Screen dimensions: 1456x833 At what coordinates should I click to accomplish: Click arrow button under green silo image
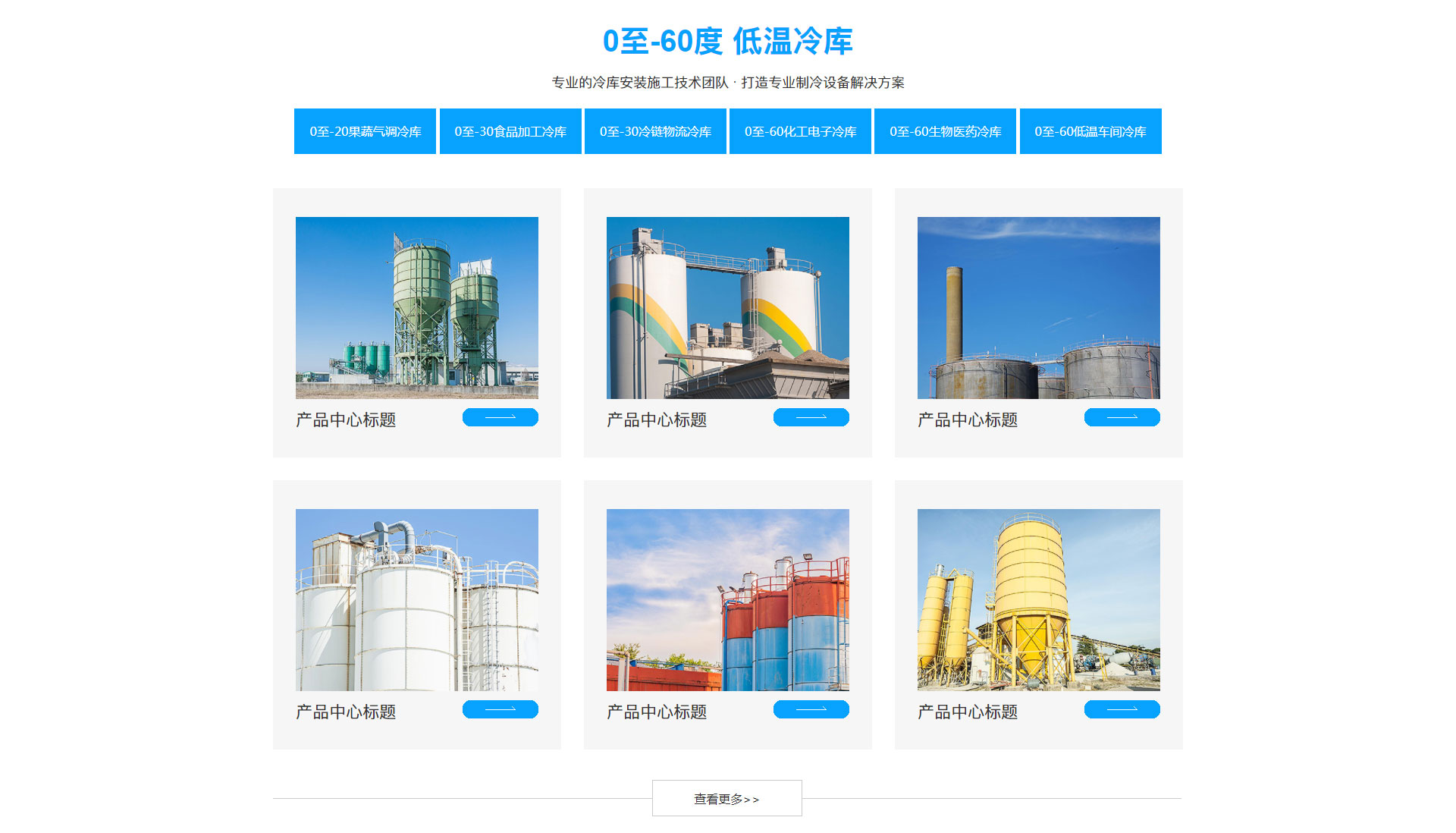point(500,417)
